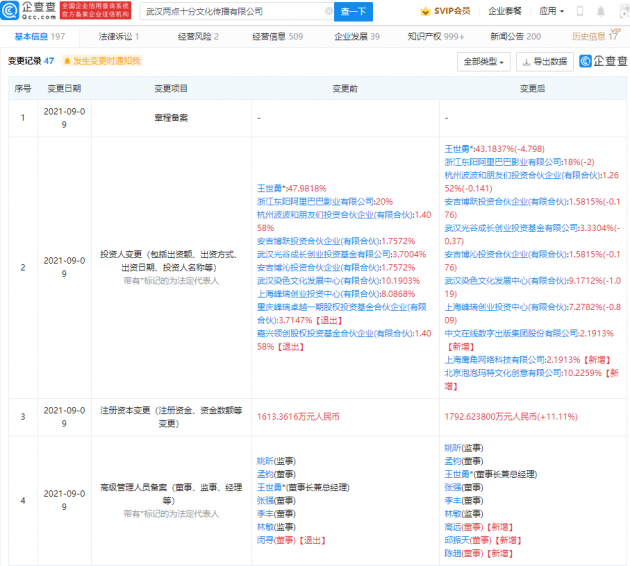Screen dimensions: 630x566
Task: Open 张强(董事) in 变更前 column
Action: click(x=276, y=501)
